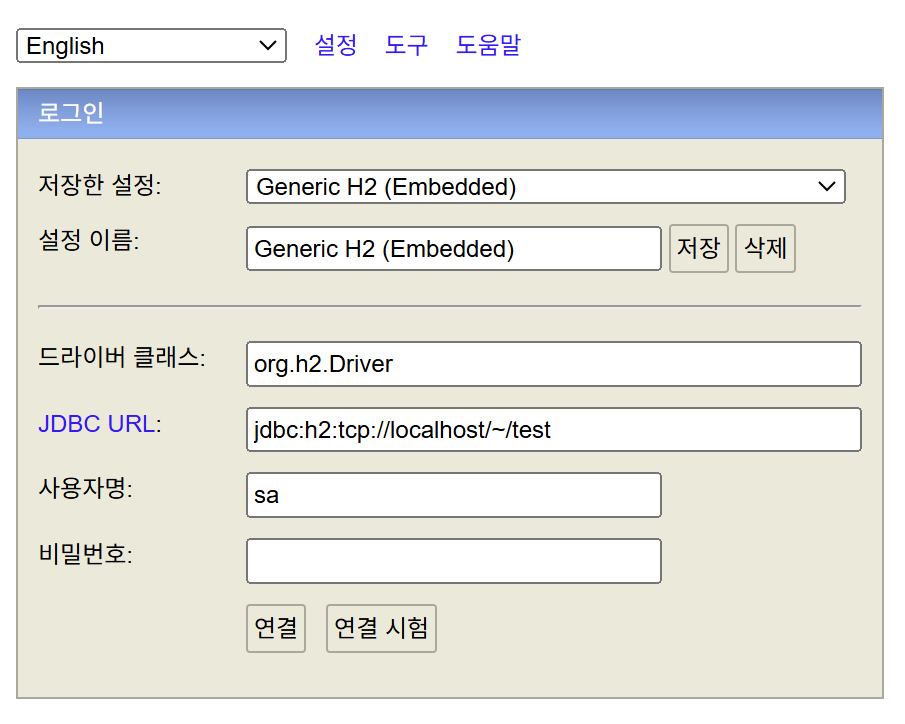Screen dimensions: 905x724
Task: Open the 도움말 (Help) link
Action: tap(487, 45)
